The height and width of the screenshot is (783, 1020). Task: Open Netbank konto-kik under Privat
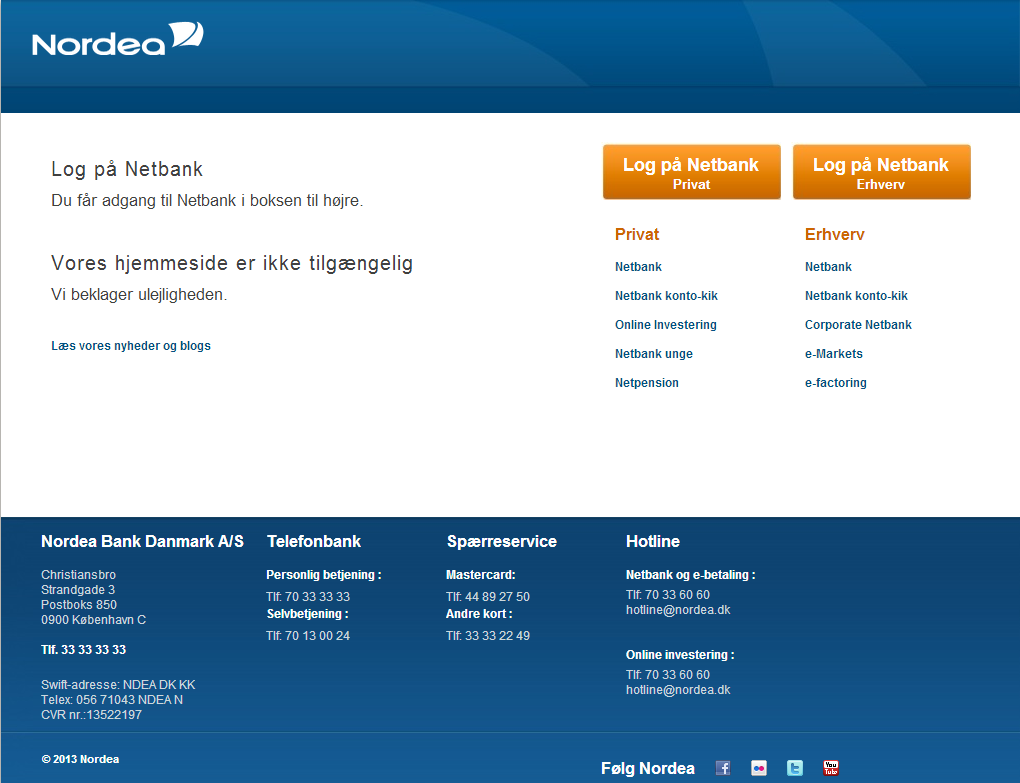click(x=666, y=296)
